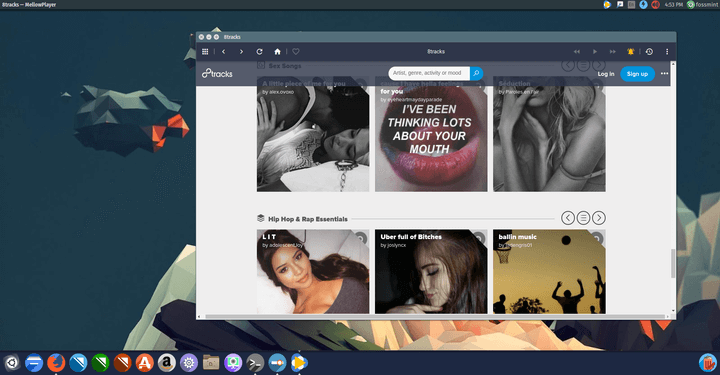
Task: Click the play button in toolbar
Action: pos(595,52)
